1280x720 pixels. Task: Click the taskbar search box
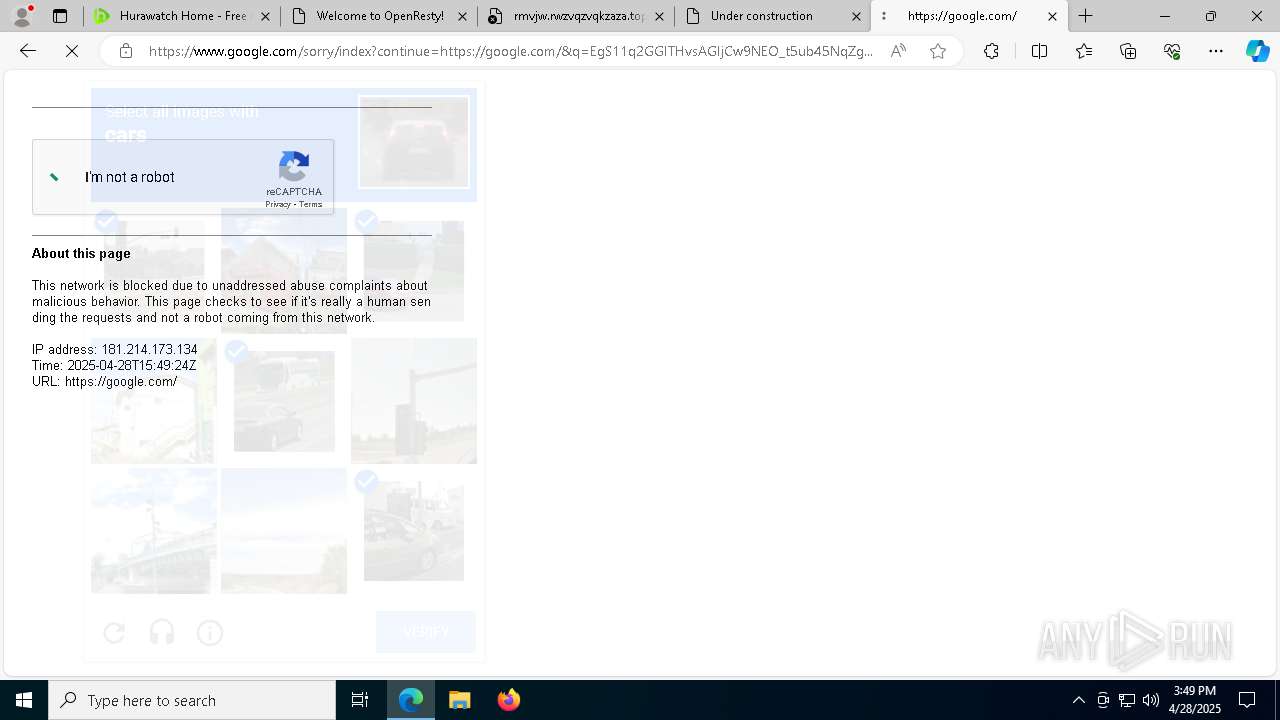[x=192, y=700]
